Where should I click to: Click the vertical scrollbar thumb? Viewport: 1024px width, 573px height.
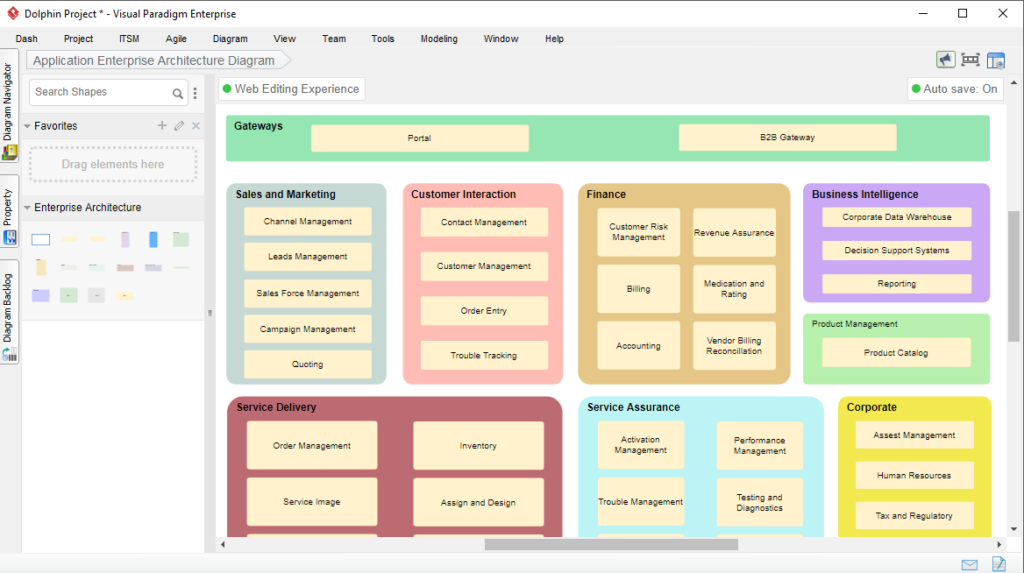click(x=1014, y=276)
